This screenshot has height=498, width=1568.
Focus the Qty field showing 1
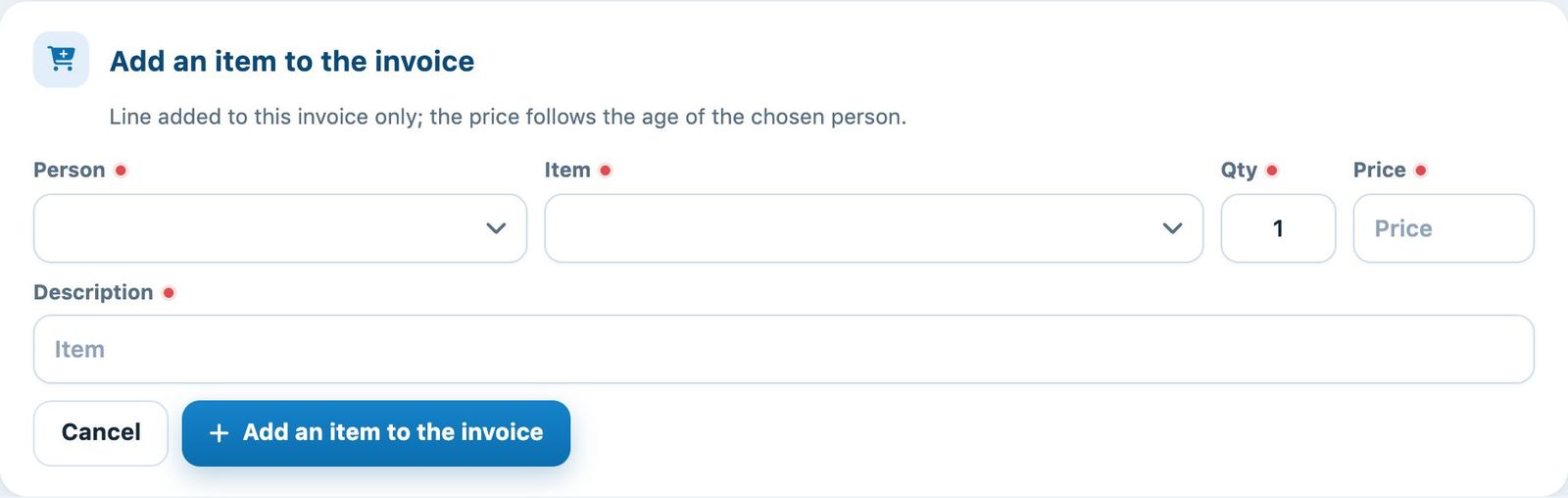coord(1278,228)
